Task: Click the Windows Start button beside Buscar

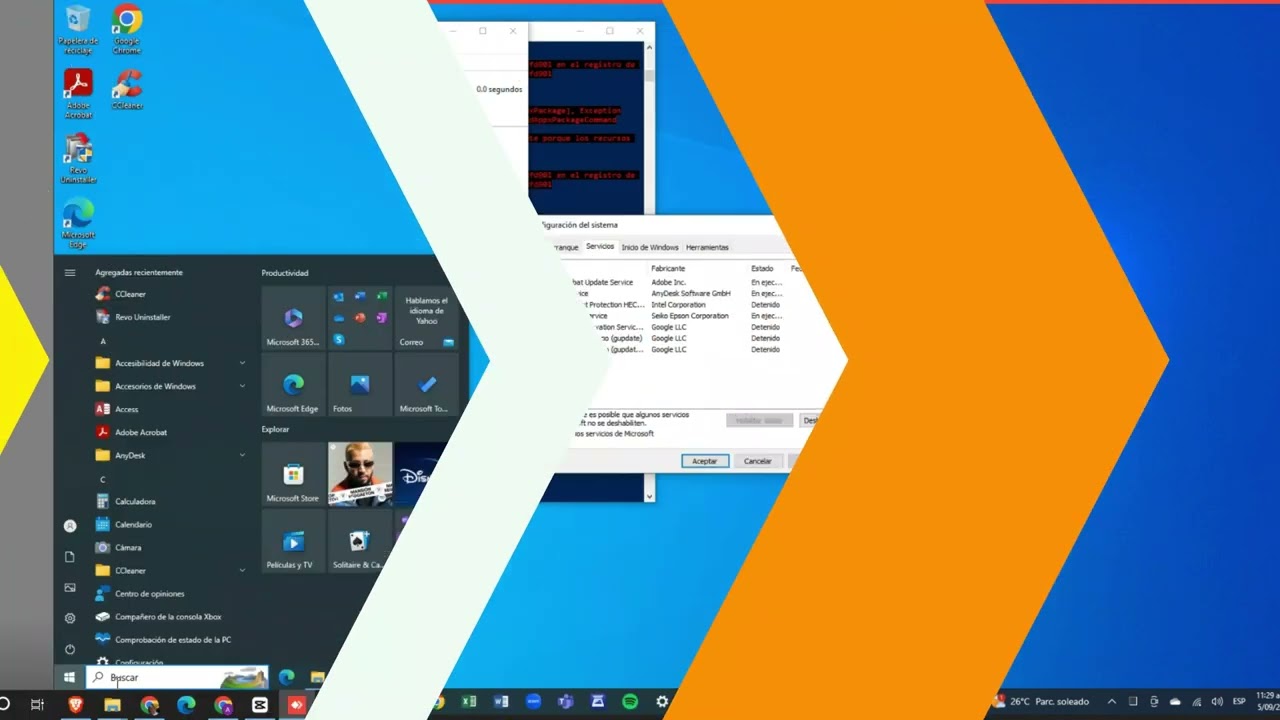Action: tap(69, 677)
